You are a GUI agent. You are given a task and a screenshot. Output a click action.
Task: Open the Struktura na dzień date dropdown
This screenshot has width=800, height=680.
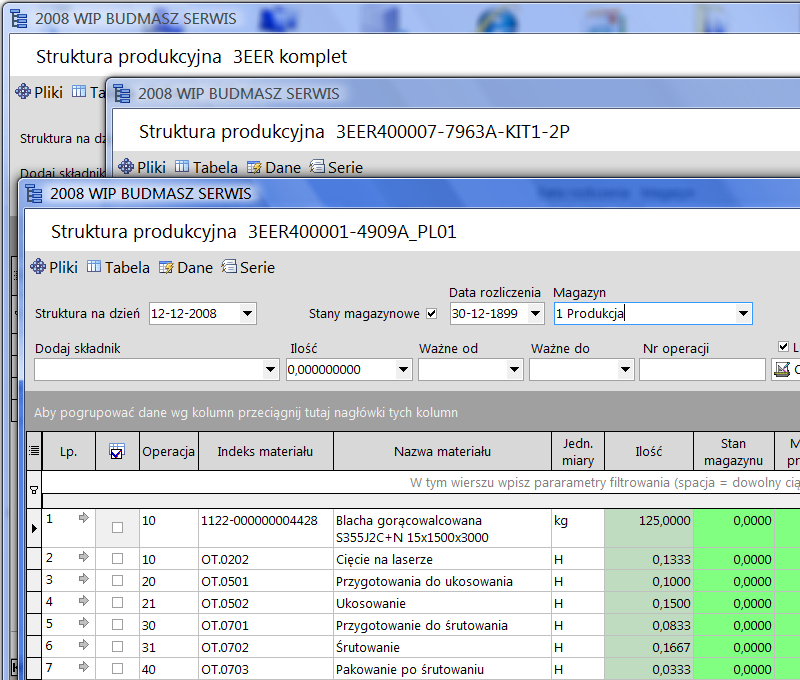pyautogui.click(x=247, y=313)
